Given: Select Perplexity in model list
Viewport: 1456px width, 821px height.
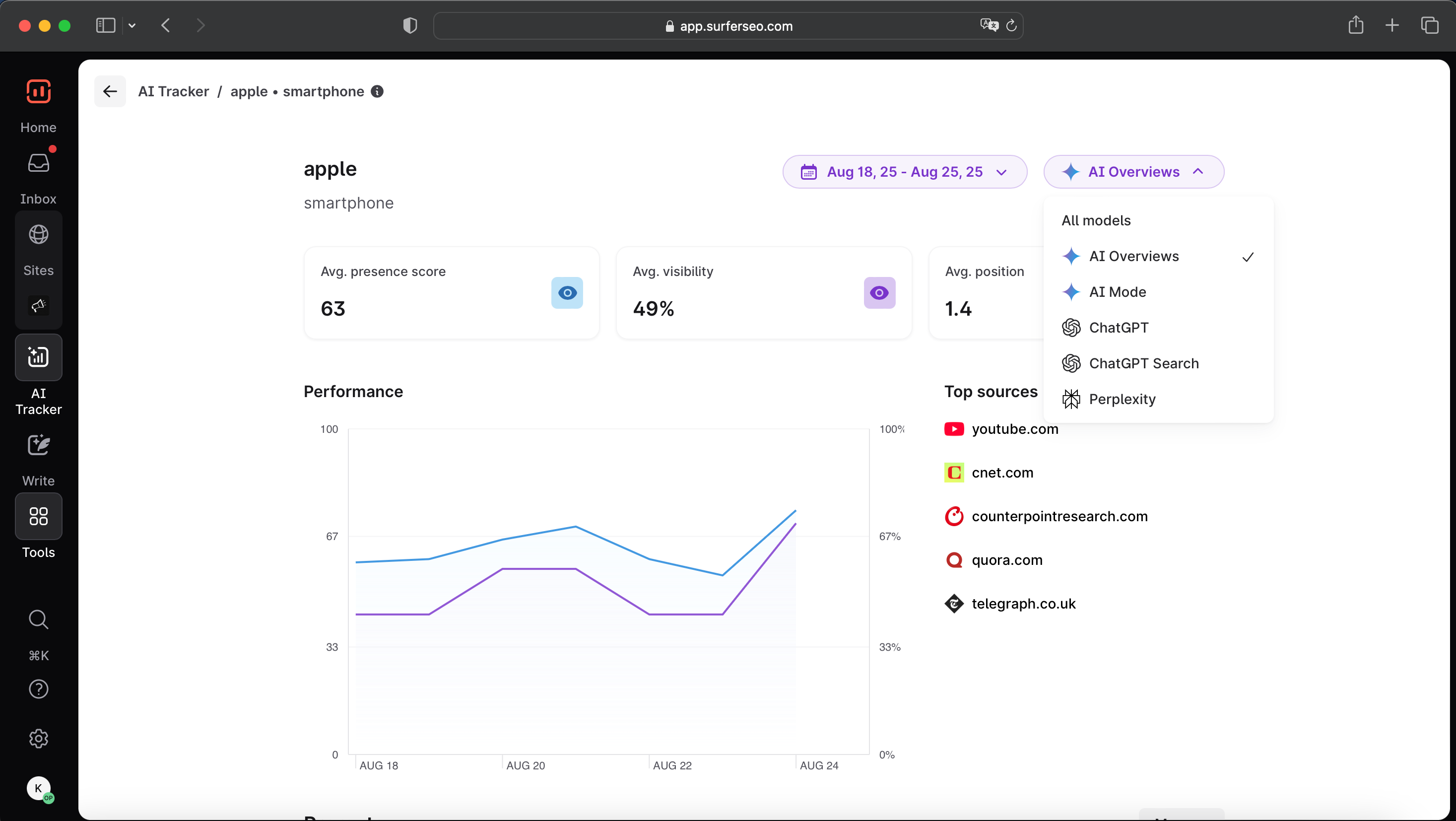Looking at the screenshot, I should pyautogui.click(x=1158, y=399).
